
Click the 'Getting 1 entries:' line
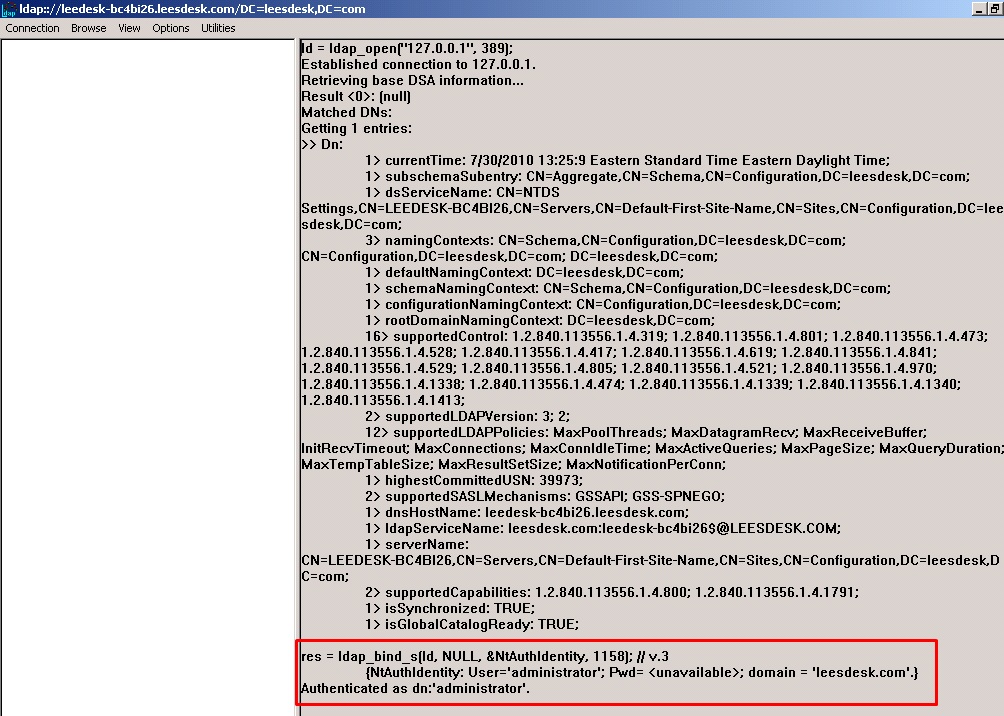(x=356, y=128)
